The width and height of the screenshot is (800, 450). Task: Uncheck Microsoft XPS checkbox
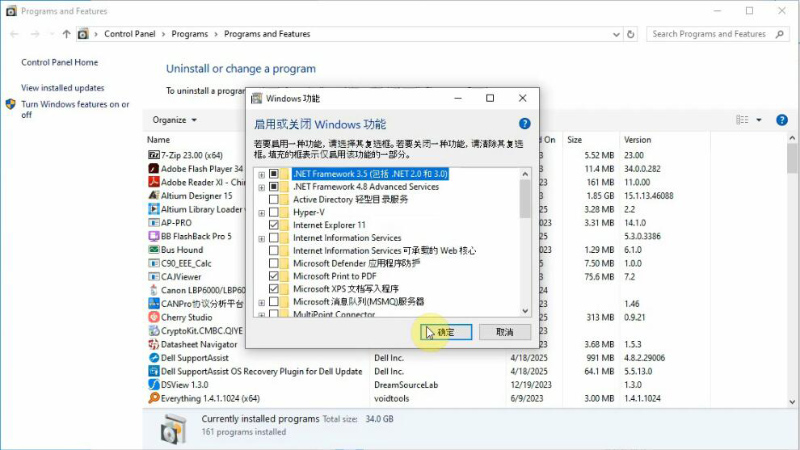[x=273, y=289]
